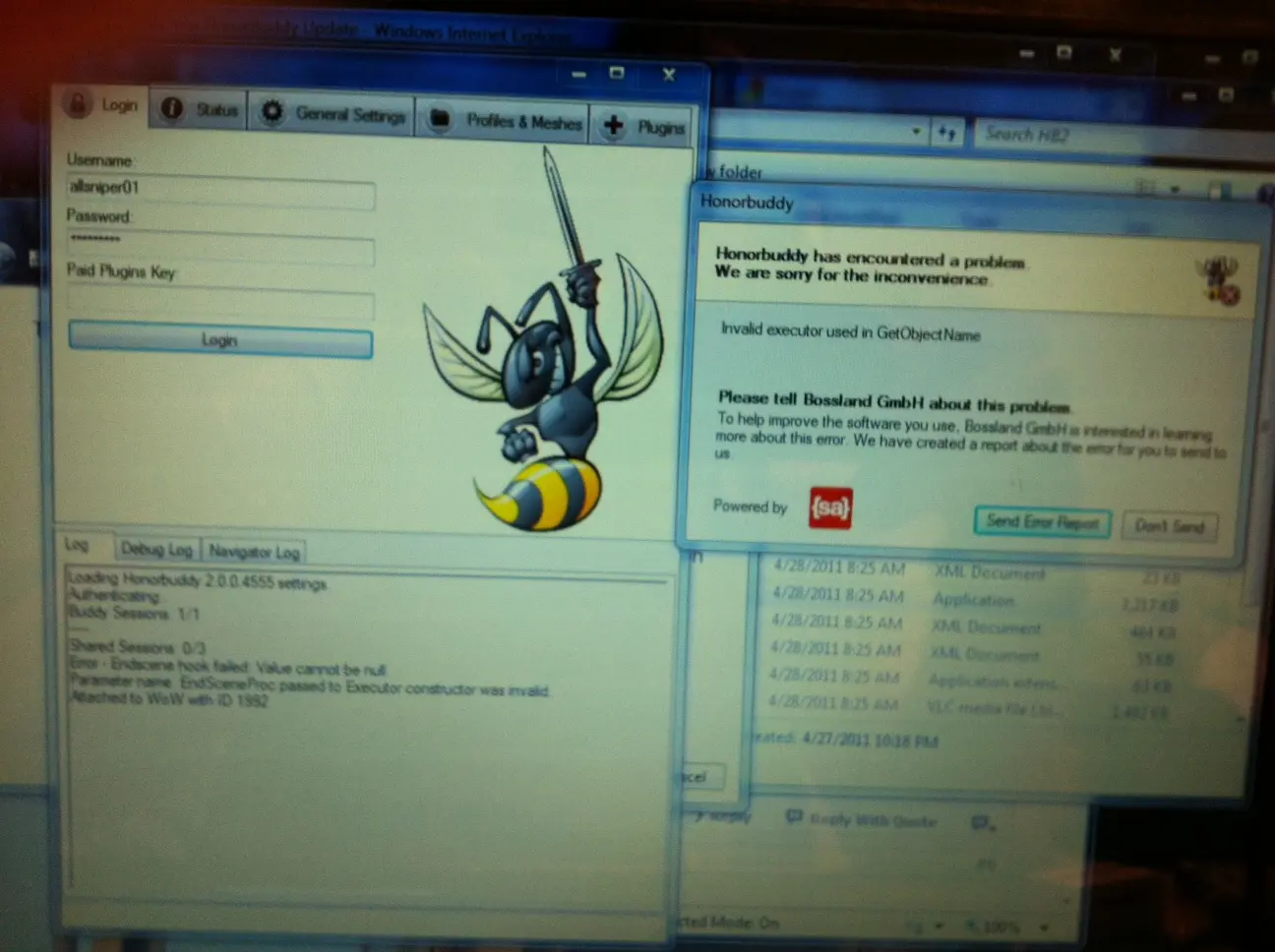
Task: Click the Reply With Quote link
Action: [862, 819]
